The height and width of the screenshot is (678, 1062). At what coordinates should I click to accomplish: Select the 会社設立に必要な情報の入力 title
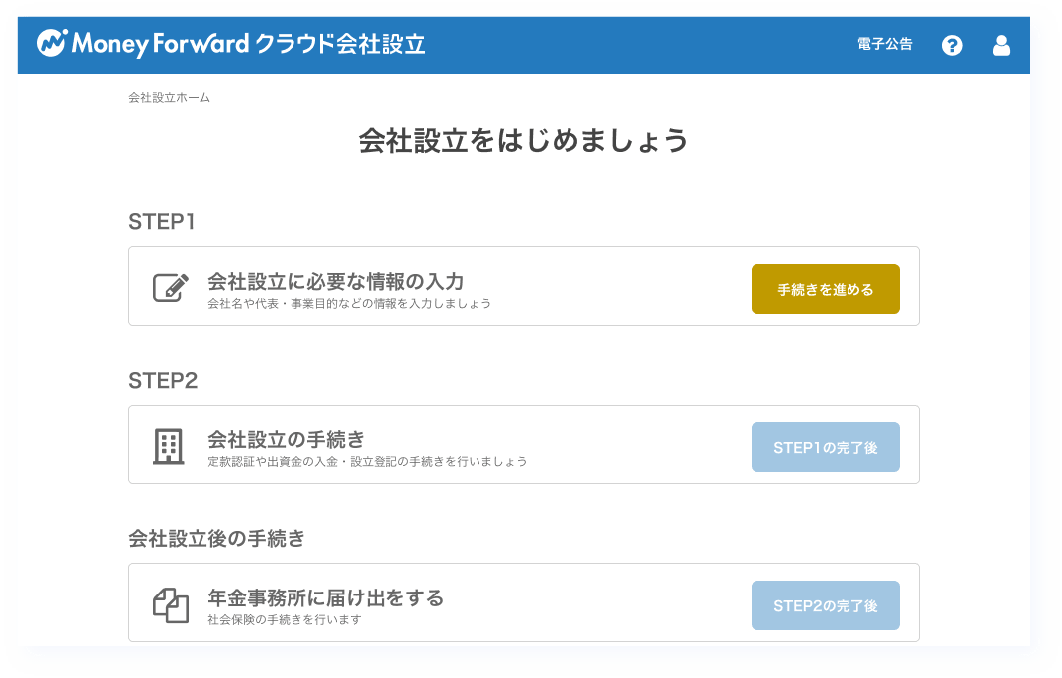[x=335, y=281]
